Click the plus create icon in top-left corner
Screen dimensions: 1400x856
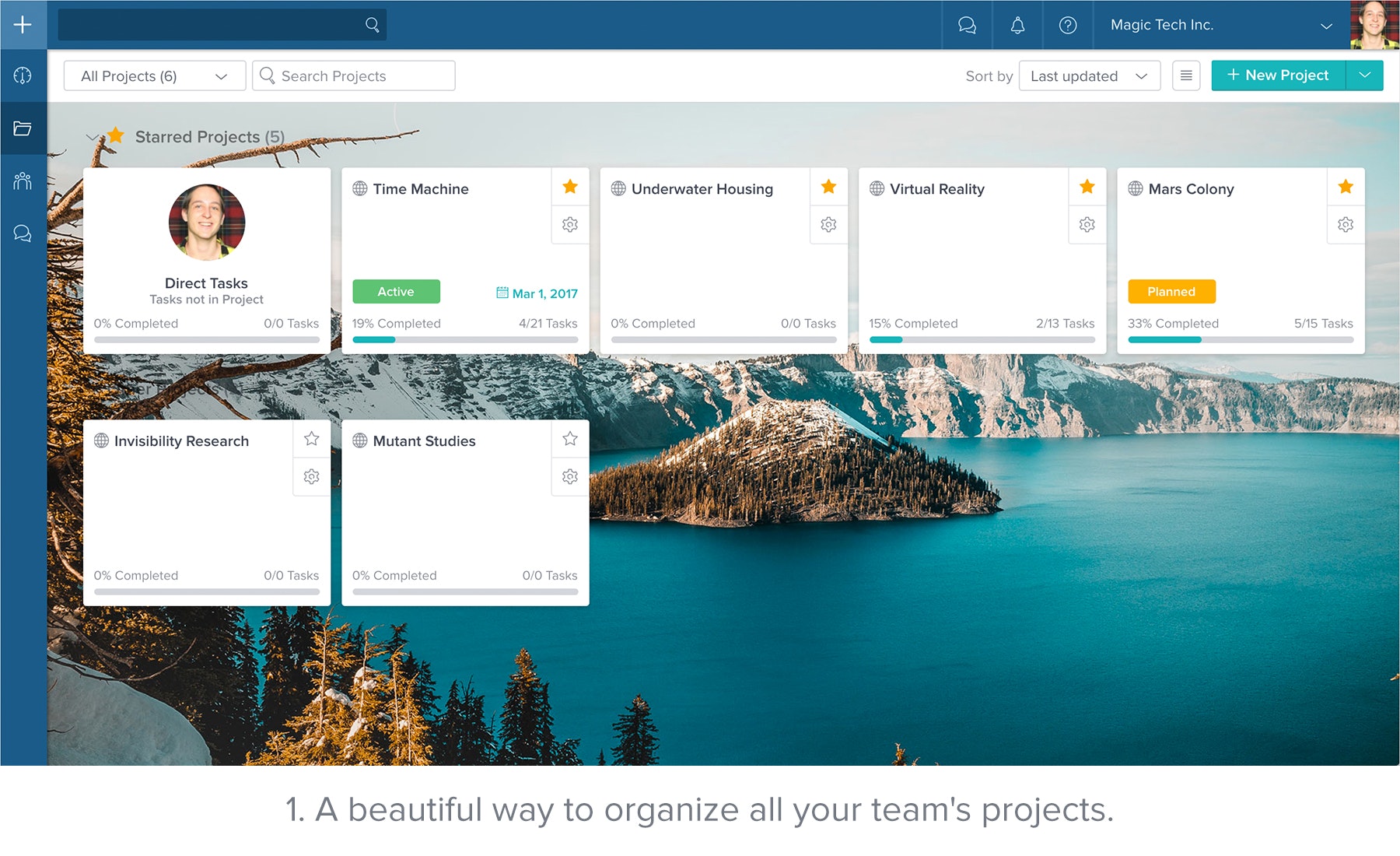(x=23, y=25)
